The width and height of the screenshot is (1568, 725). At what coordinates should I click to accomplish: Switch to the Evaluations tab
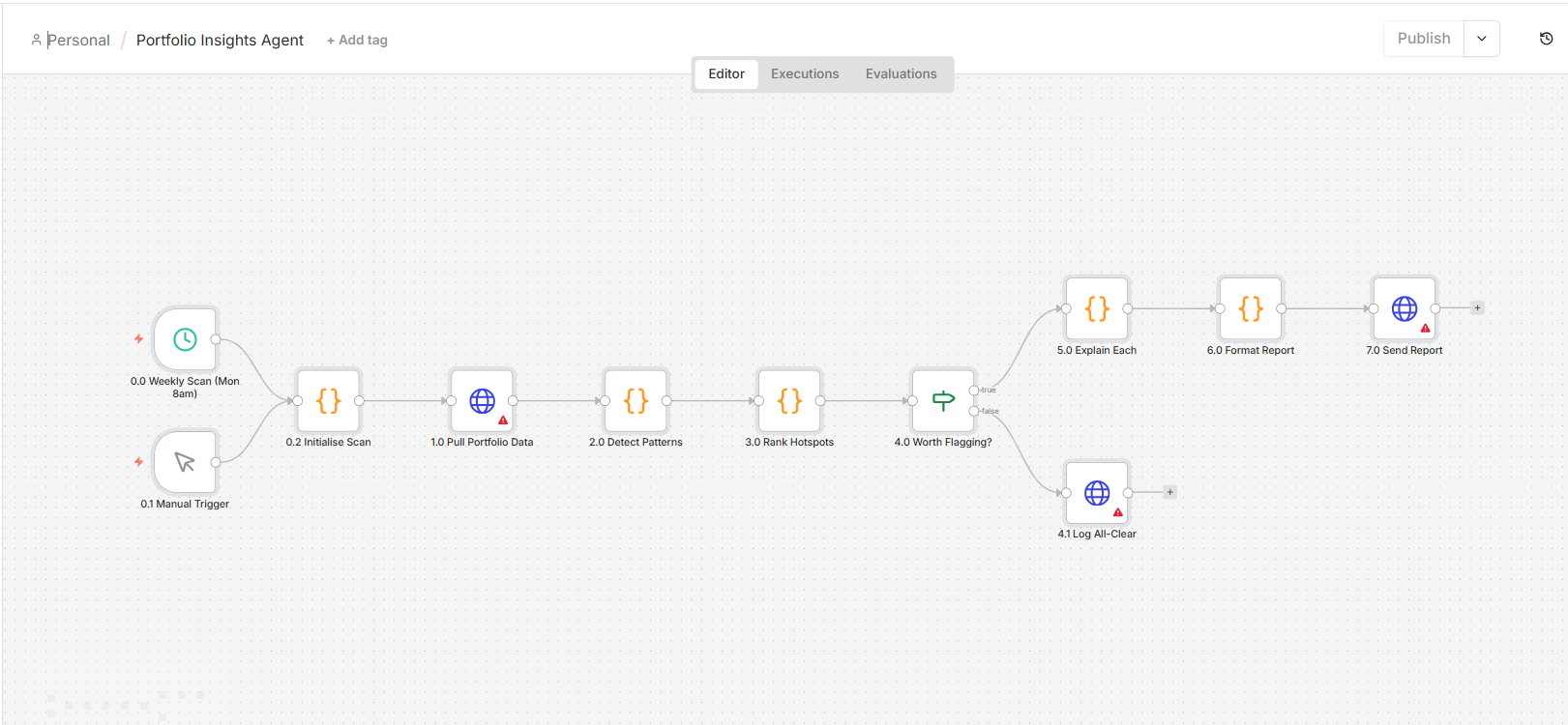tap(902, 73)
